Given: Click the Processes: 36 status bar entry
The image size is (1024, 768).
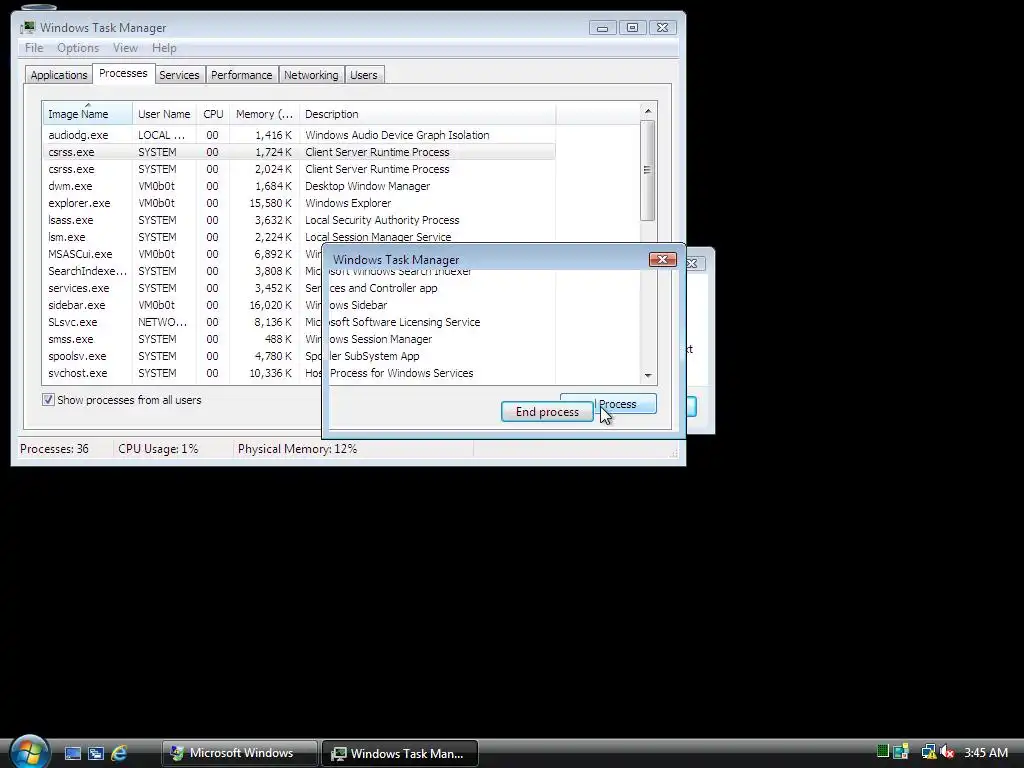Looking at the screenshot, I should pyautogui.click(x=54, y=449).
